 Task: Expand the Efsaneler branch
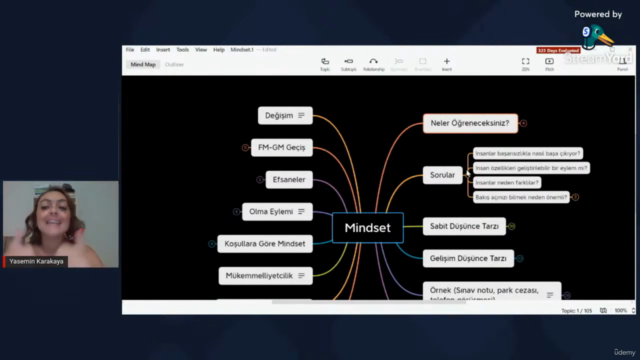tap(260, 180)
